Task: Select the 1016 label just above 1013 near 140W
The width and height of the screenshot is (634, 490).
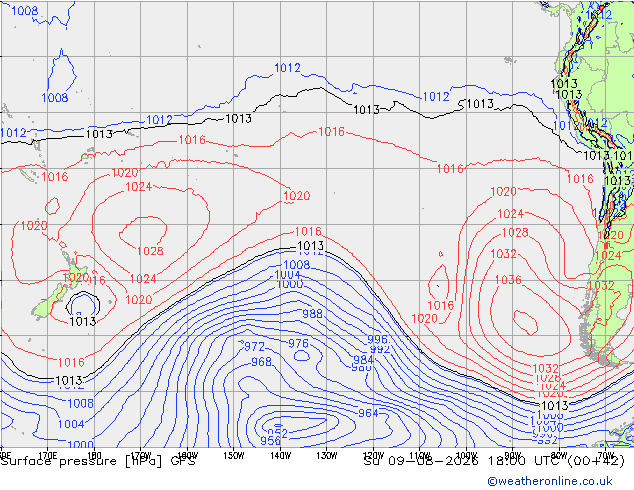Action: [x=308, y=232]
